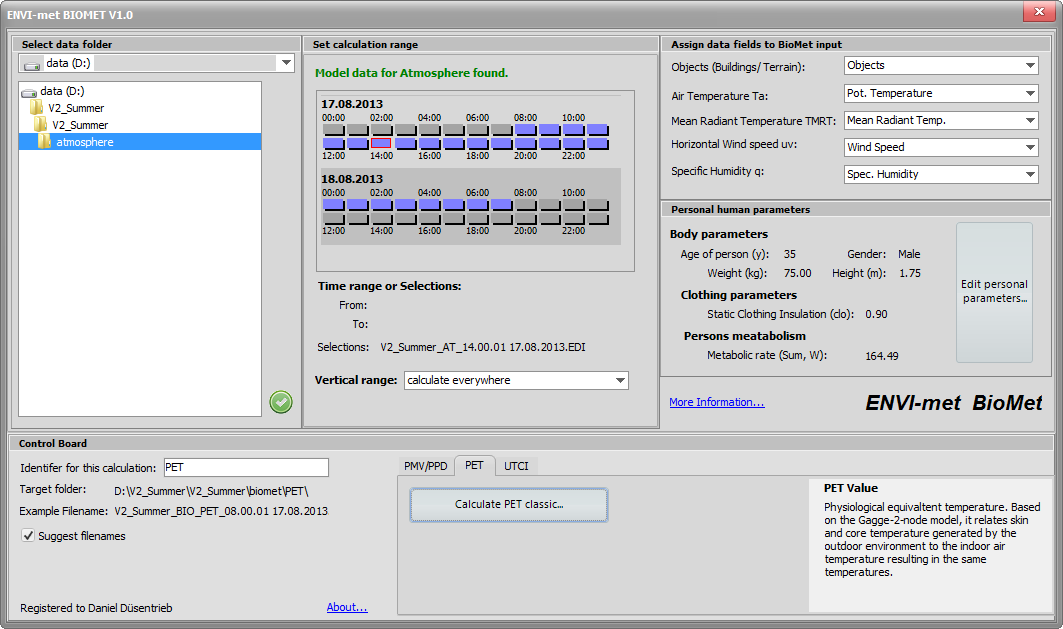Select the atmosphere folder in tree
1063x629 pixels.
point(84,142)
